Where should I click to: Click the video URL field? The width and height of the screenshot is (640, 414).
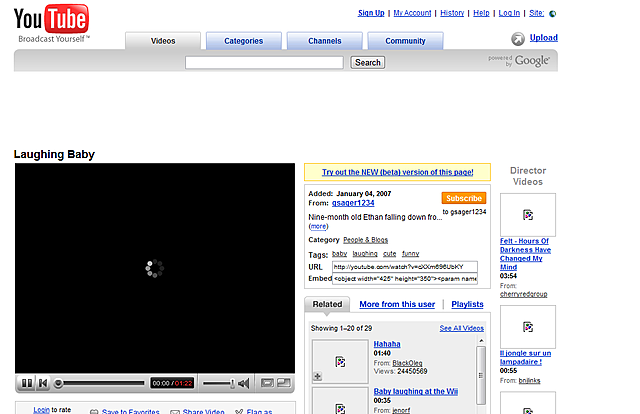click(405, 267)
